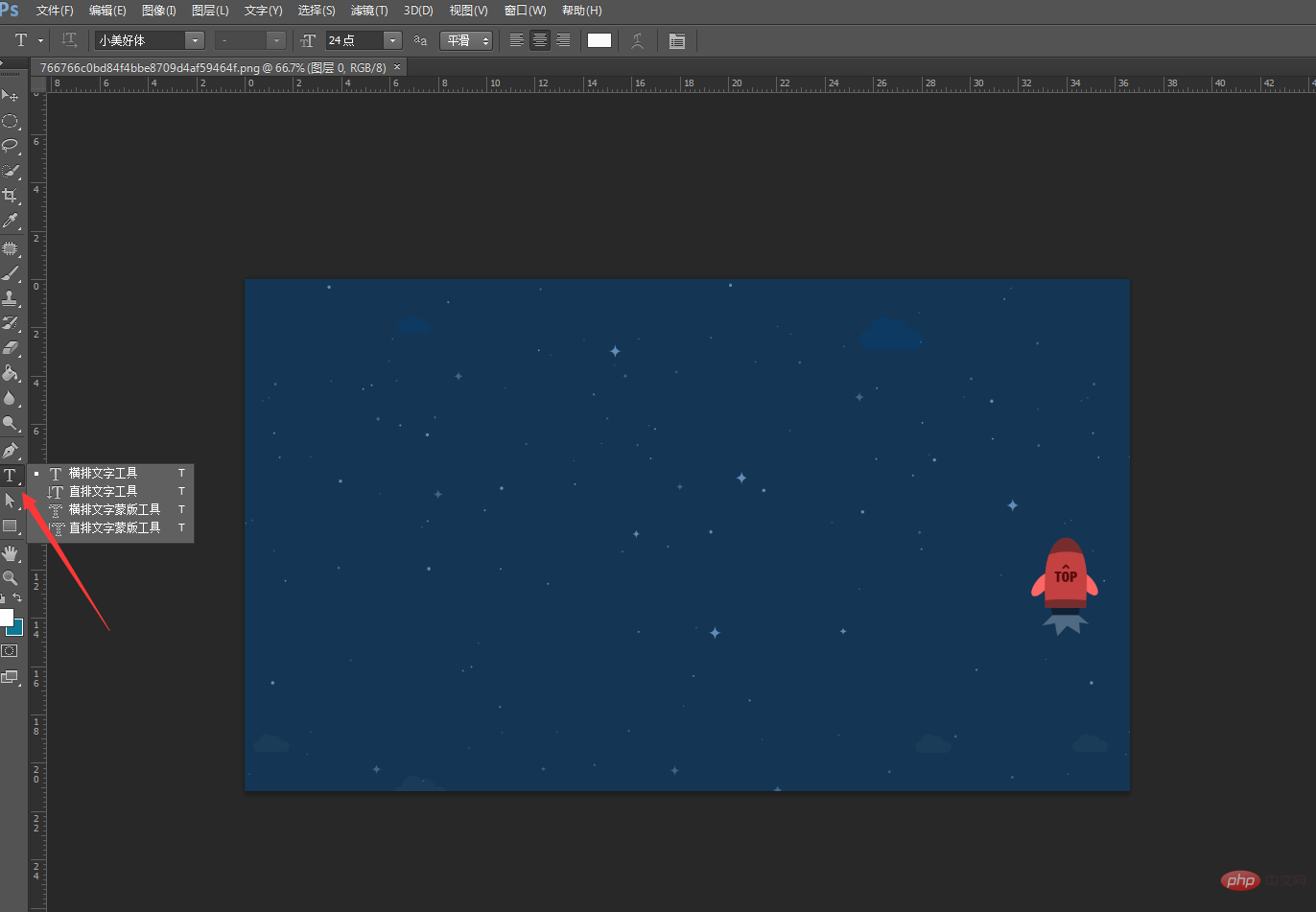
Task: Change the screen mode
Action: click(x=10, y=676)
